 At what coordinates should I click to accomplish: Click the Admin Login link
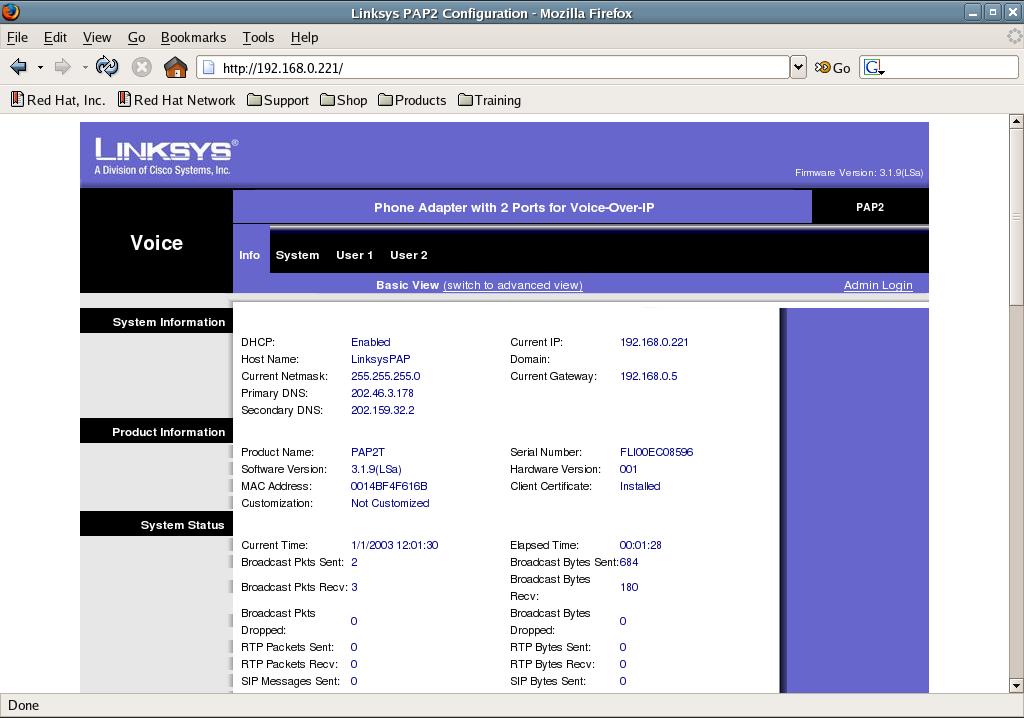877,285
